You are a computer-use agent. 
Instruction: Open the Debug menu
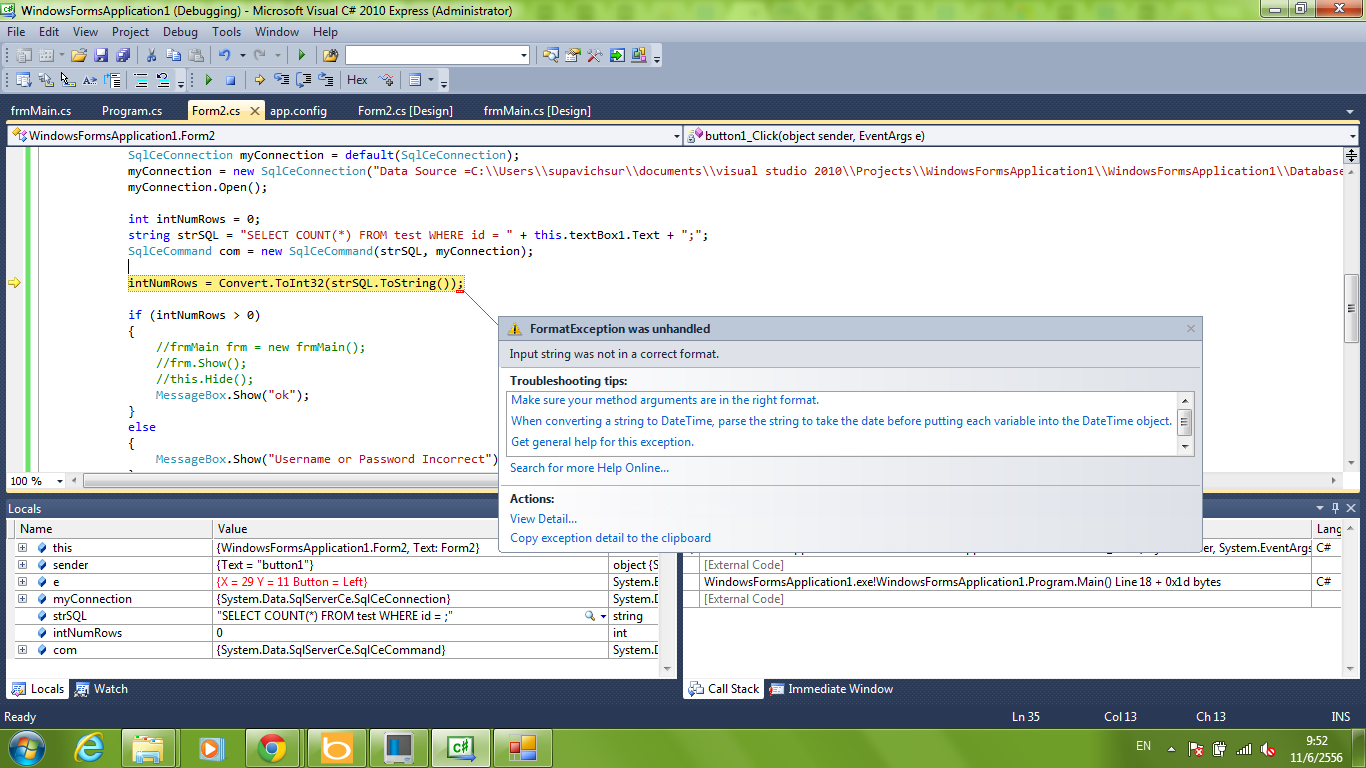tap(181, 32)
